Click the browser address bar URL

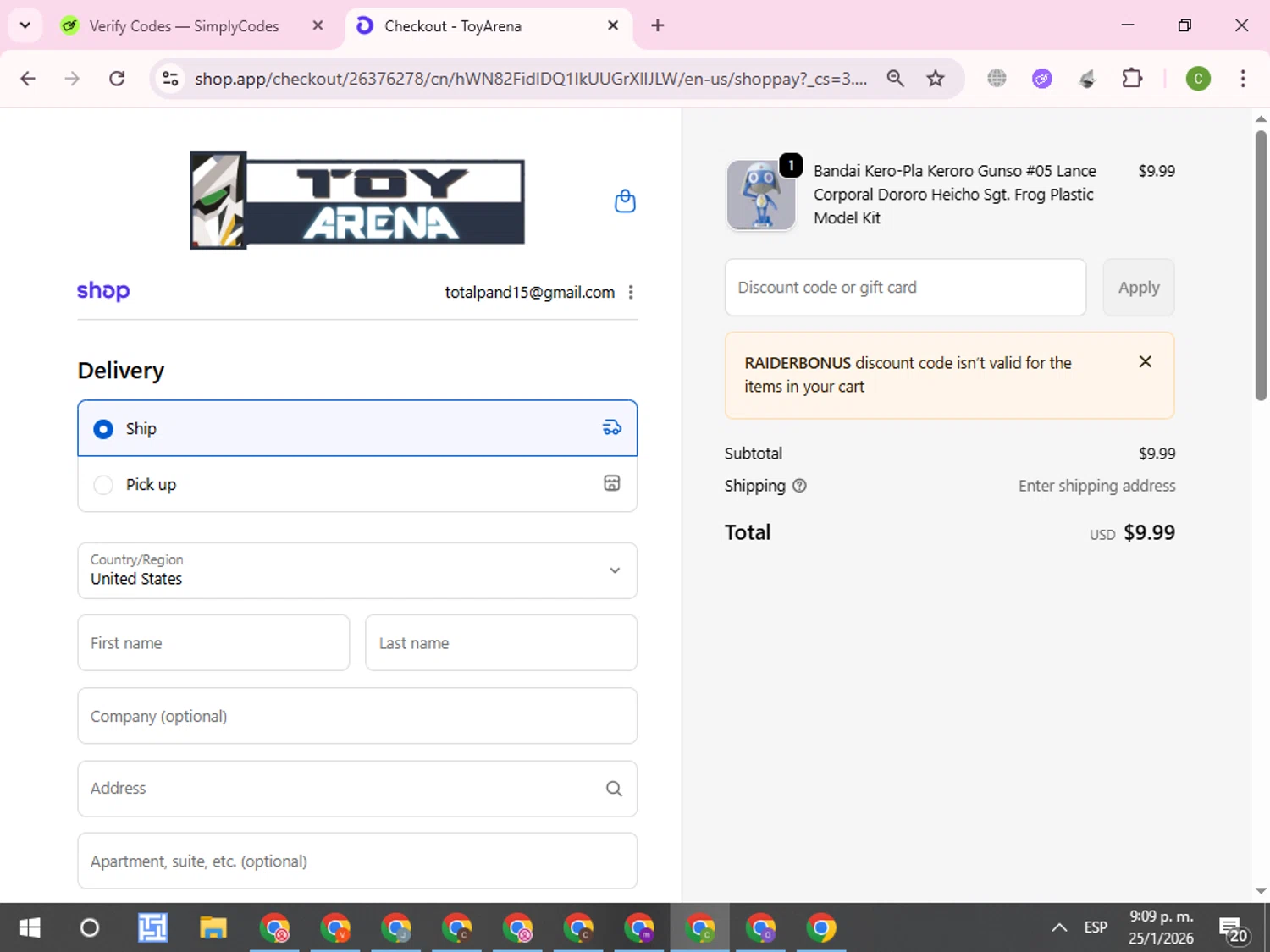[531, 79]
